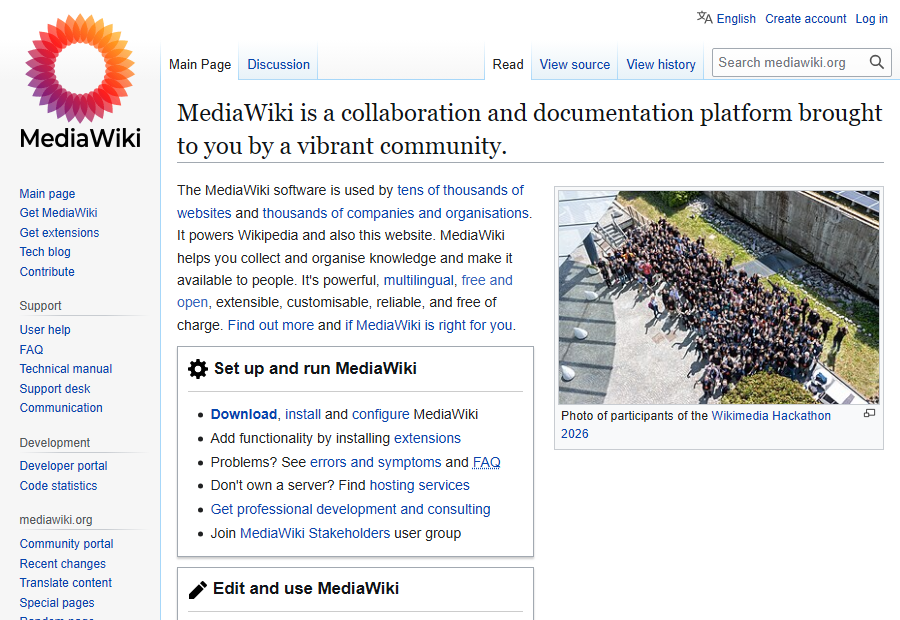Image resolution: width=900 pixels, height=620 pixels.
Task: Open Contribute sidebar link
Action: pyautogui.click(x=47, y=272)
